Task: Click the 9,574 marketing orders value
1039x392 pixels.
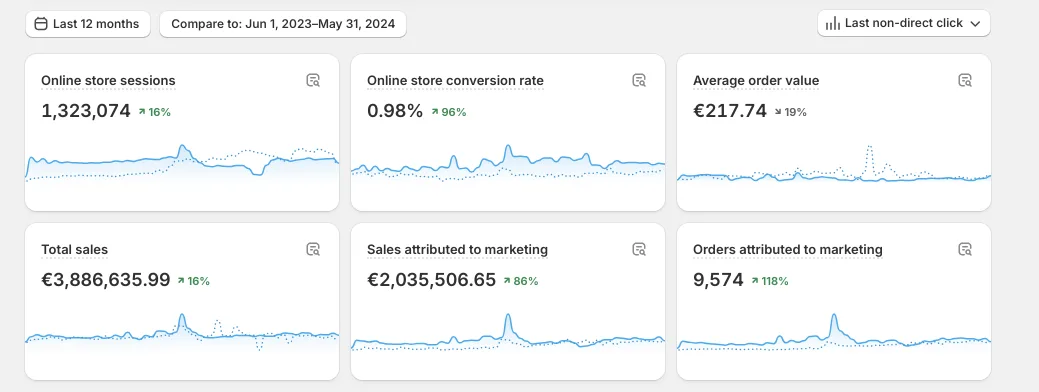Action: tap(718, 280)
